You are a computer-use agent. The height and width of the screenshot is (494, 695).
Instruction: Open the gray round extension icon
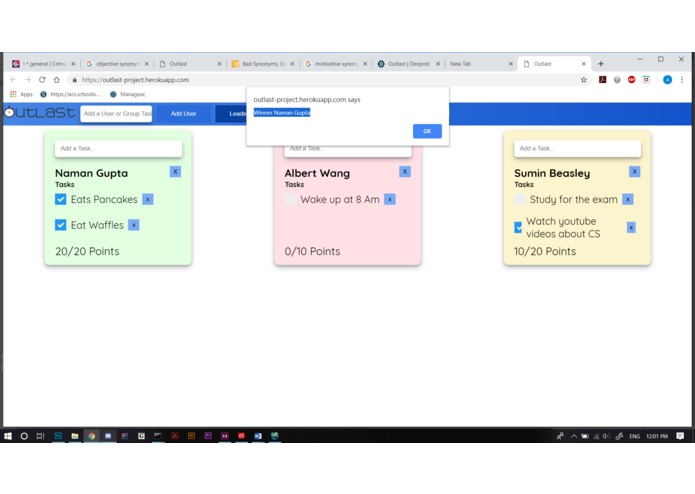617,80
